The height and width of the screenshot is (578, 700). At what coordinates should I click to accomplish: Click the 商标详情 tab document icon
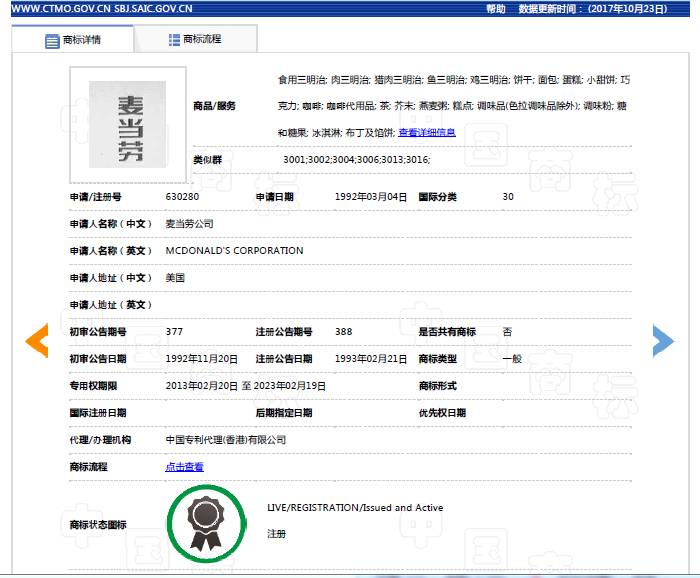pyautogui.click(x=52, y=41)
